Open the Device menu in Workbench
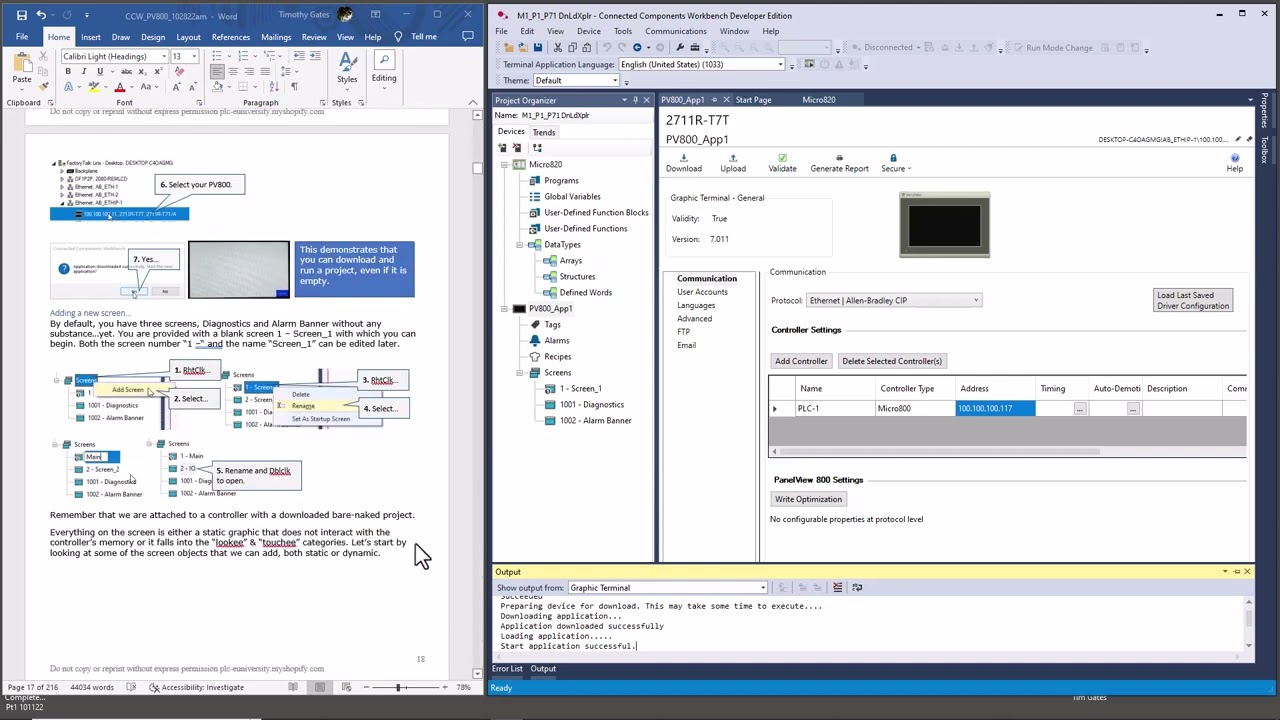Screen dimensions: 1280x720 click(x=588, y=31)
